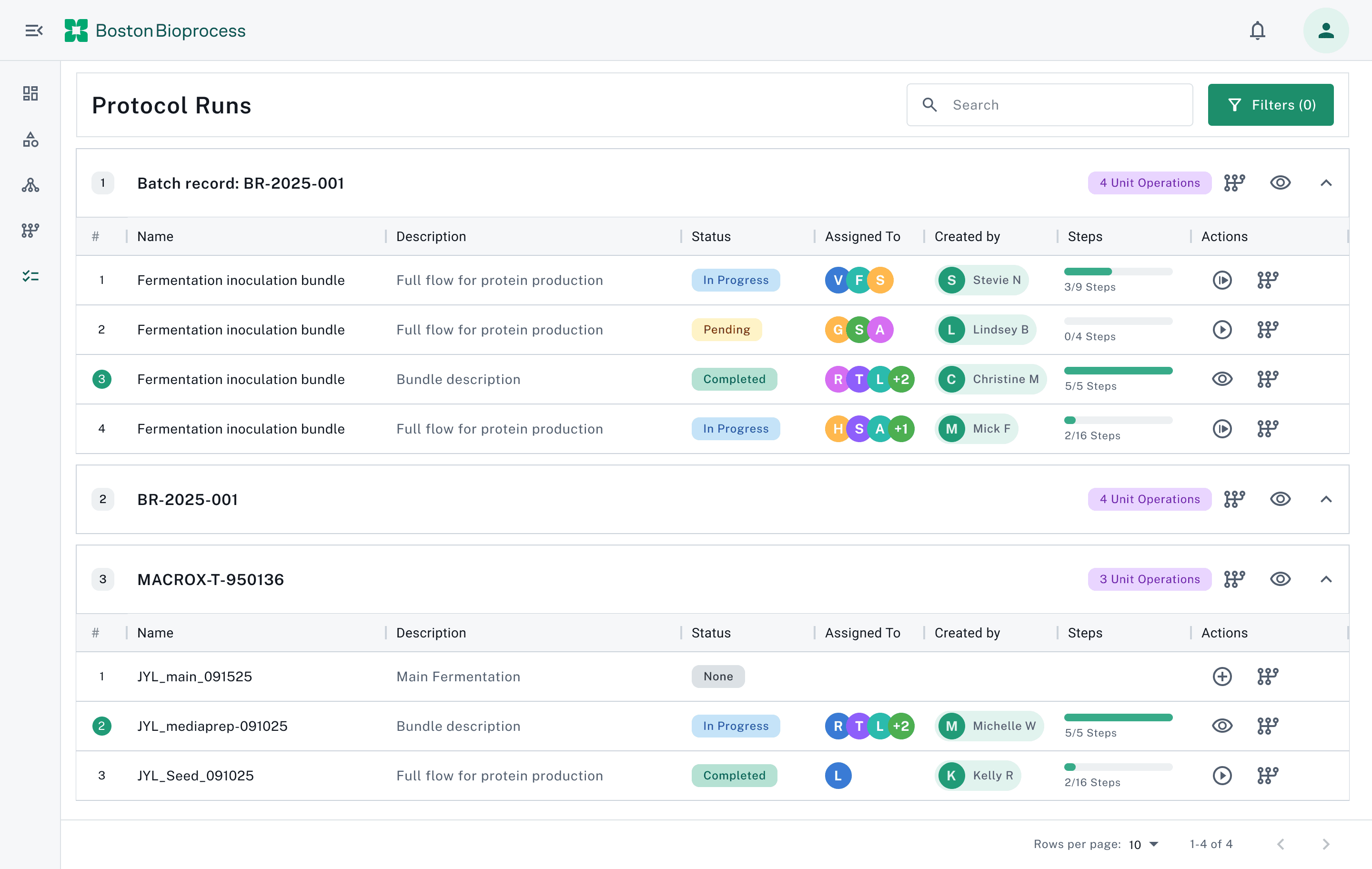View Christine M completed run eye icon

pyautogui.click(x=1221, y=379)
